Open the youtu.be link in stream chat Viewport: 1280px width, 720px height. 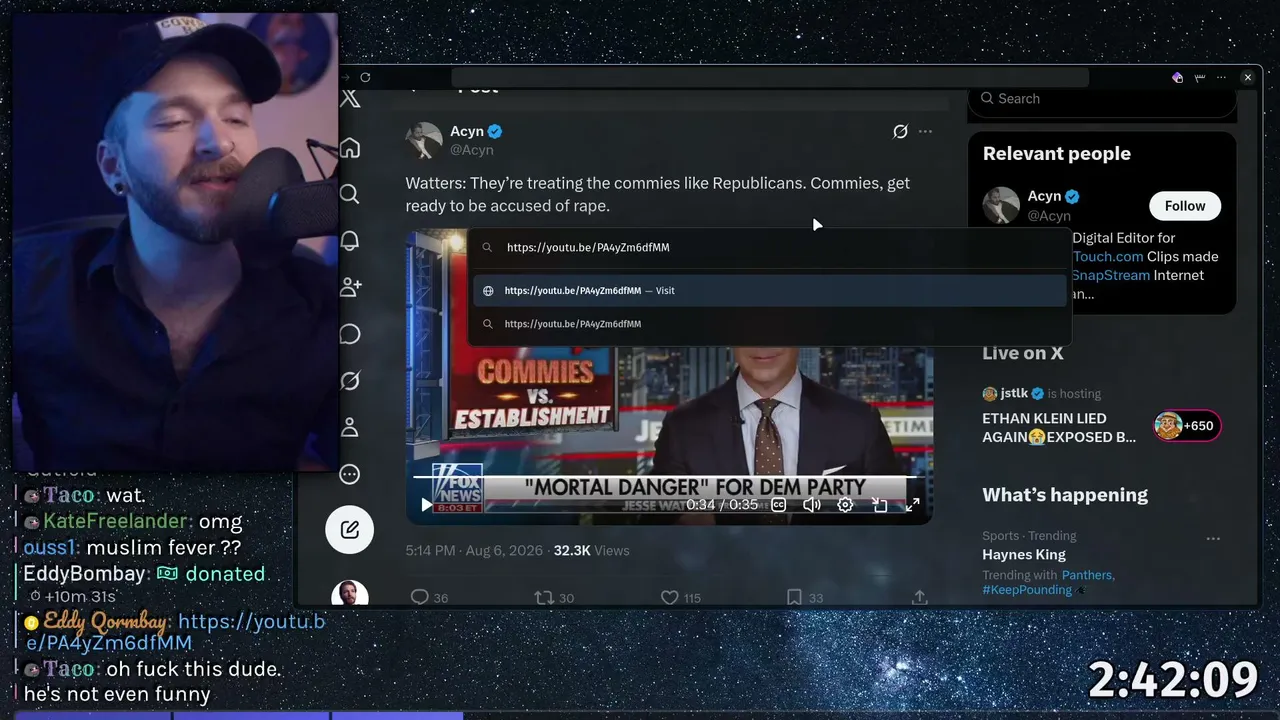pyautogui.click(x=176, y=632)
